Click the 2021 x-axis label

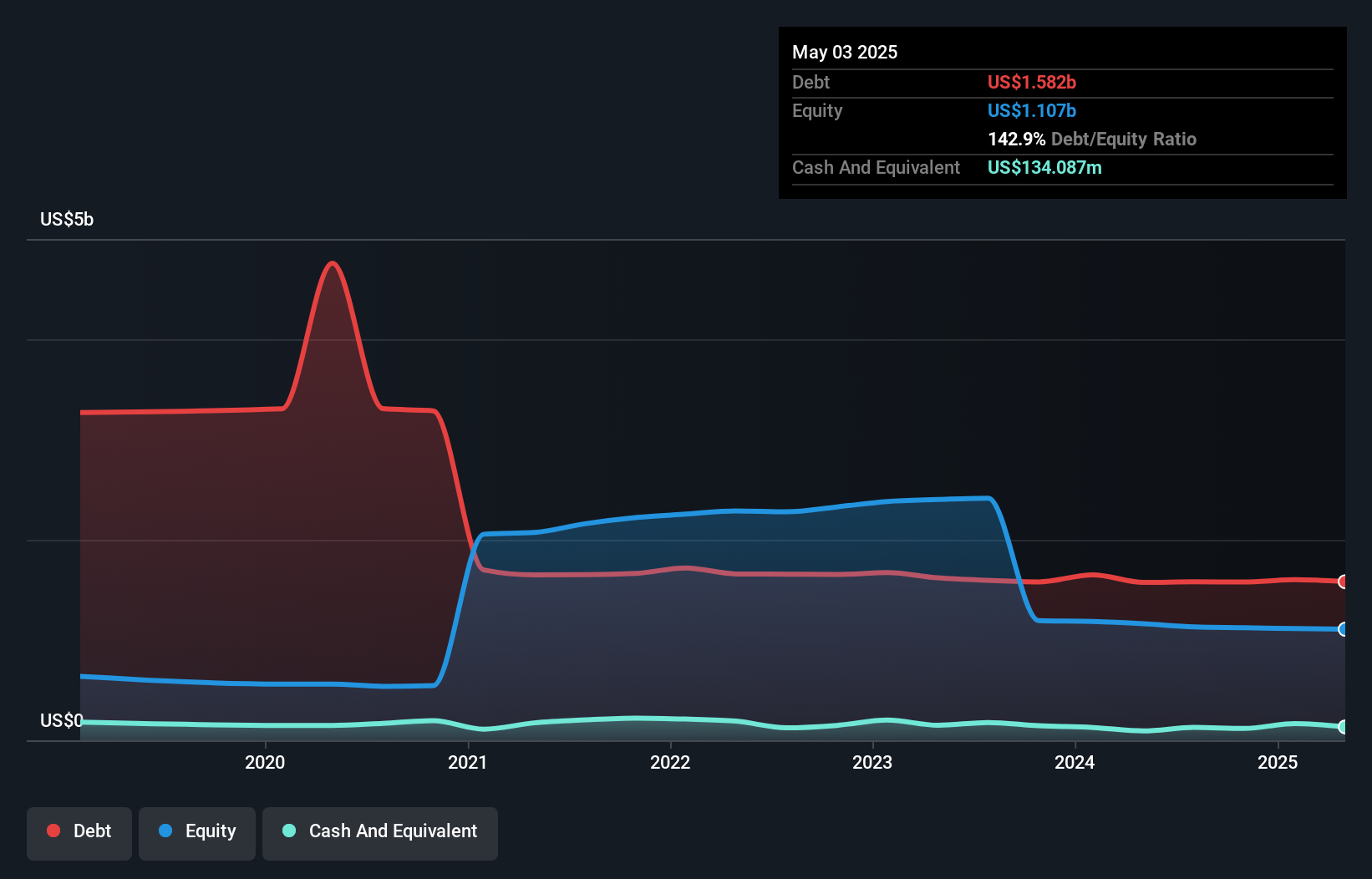coord(468,762)
